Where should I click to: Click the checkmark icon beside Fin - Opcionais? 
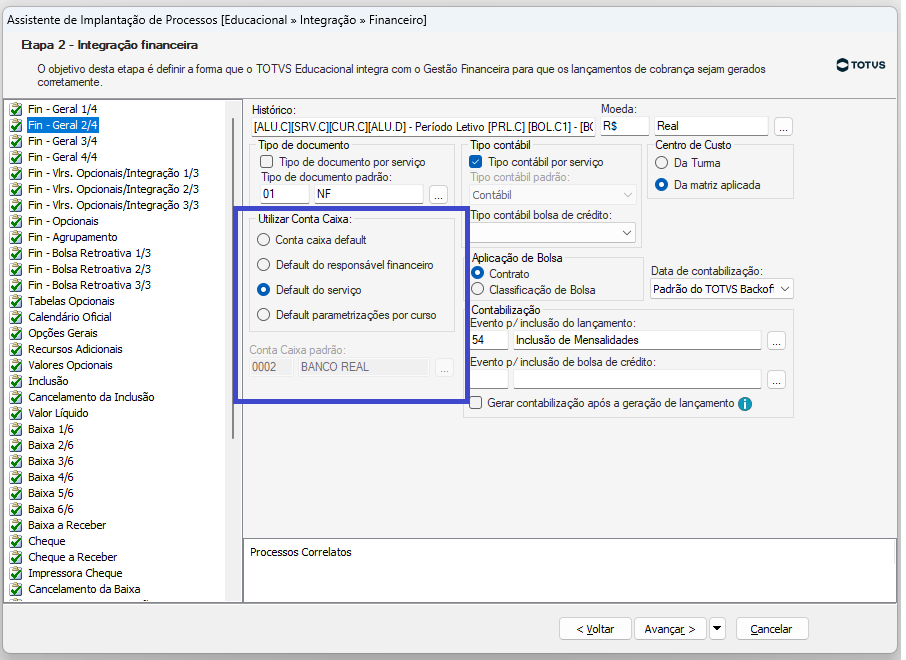point(16,221)
